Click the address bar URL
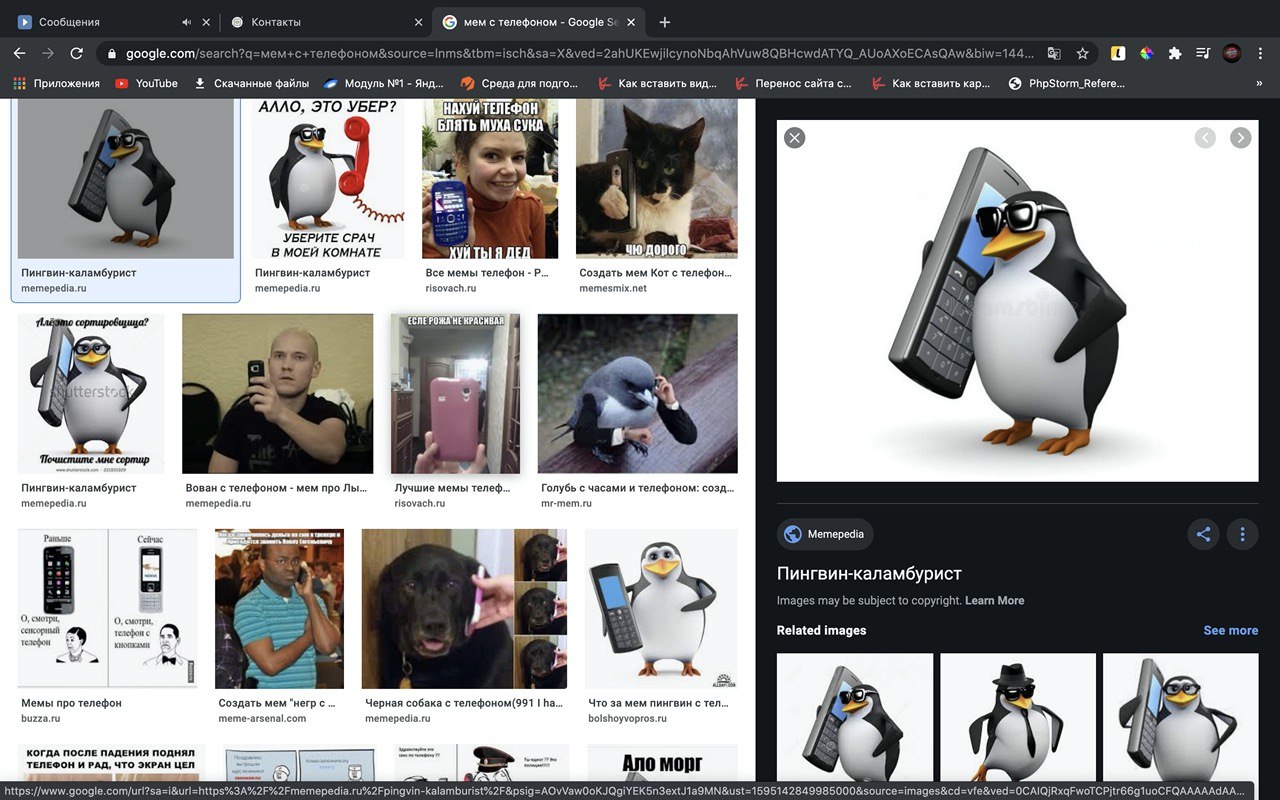Viewport: 1280px width, 800px height. click(580, 53)
